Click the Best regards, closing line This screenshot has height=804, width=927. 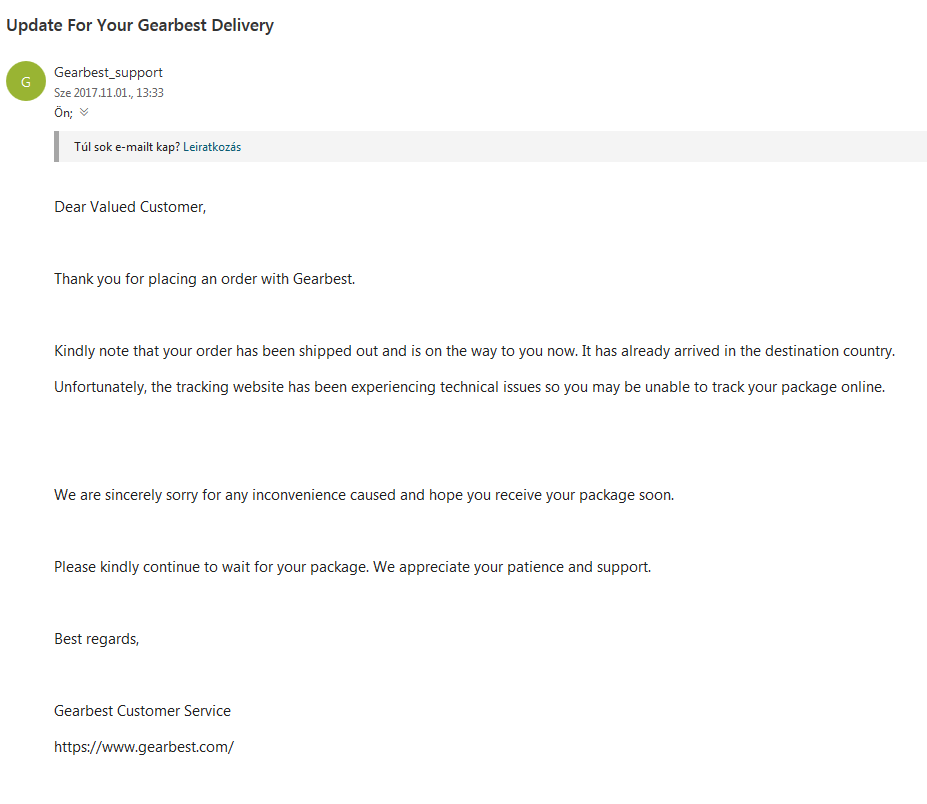(x=96, y=639)
